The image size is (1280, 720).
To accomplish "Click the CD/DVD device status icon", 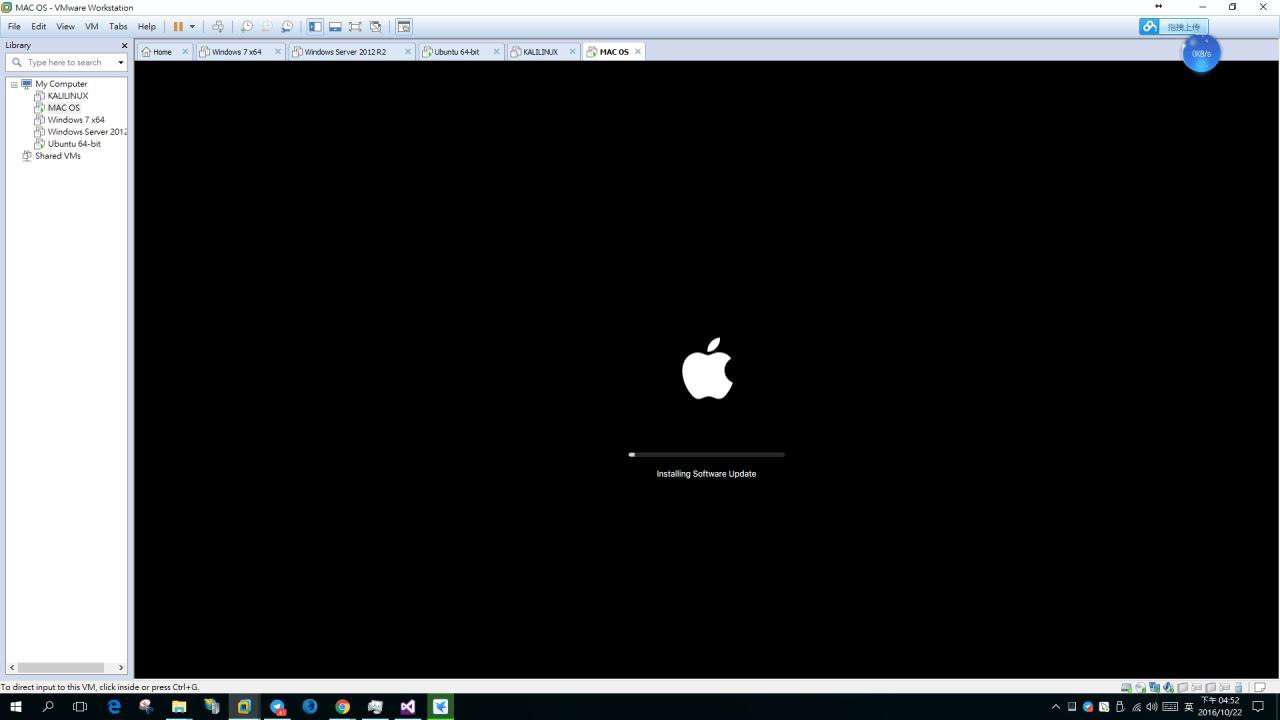I will pos(1140,687).
